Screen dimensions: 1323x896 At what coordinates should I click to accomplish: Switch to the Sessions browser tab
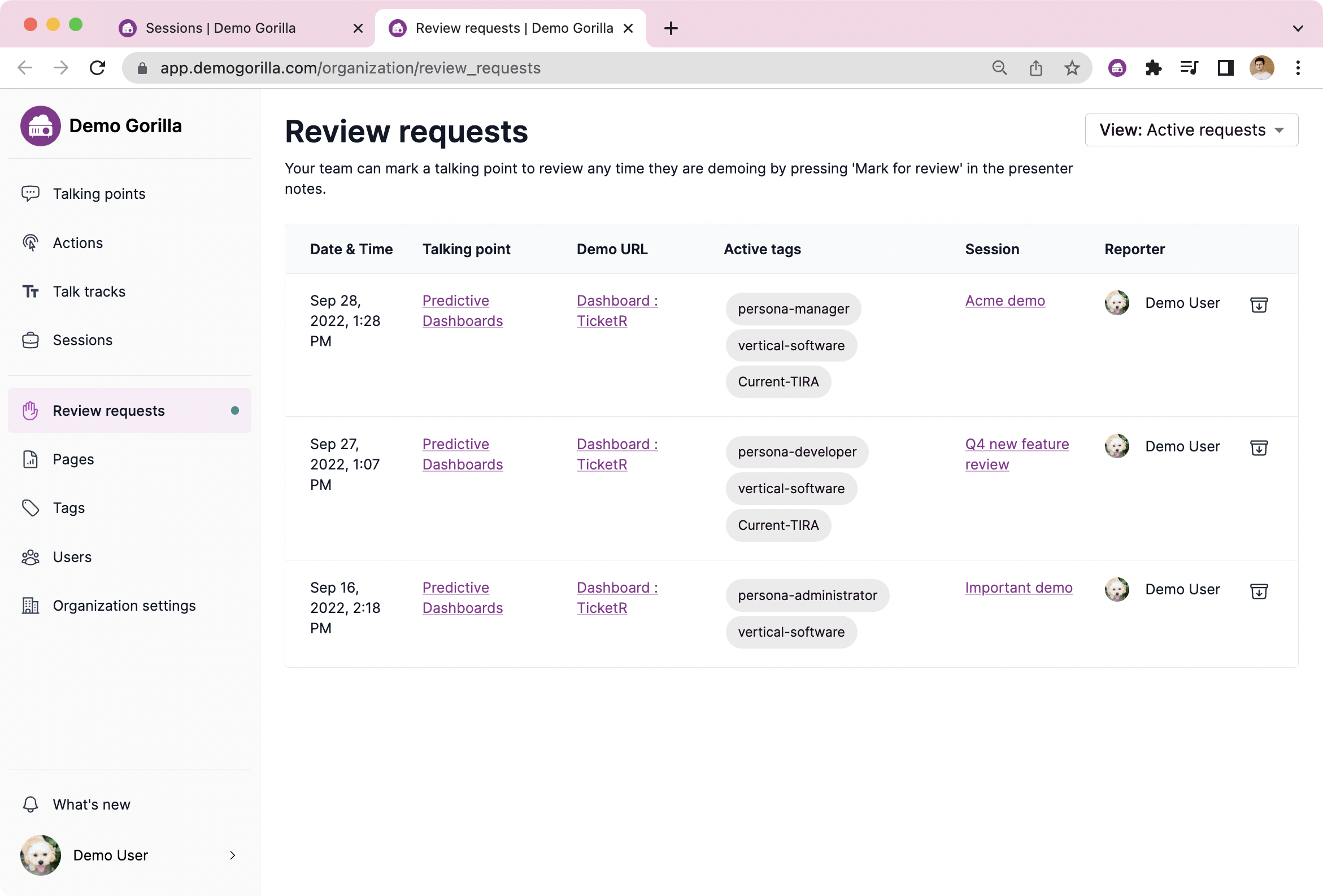click(x=219, y=28)
